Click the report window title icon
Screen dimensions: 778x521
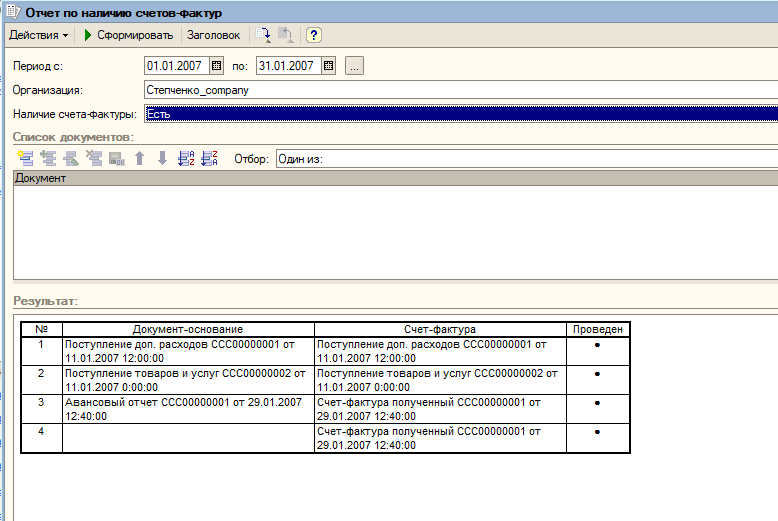coord(13,12)
